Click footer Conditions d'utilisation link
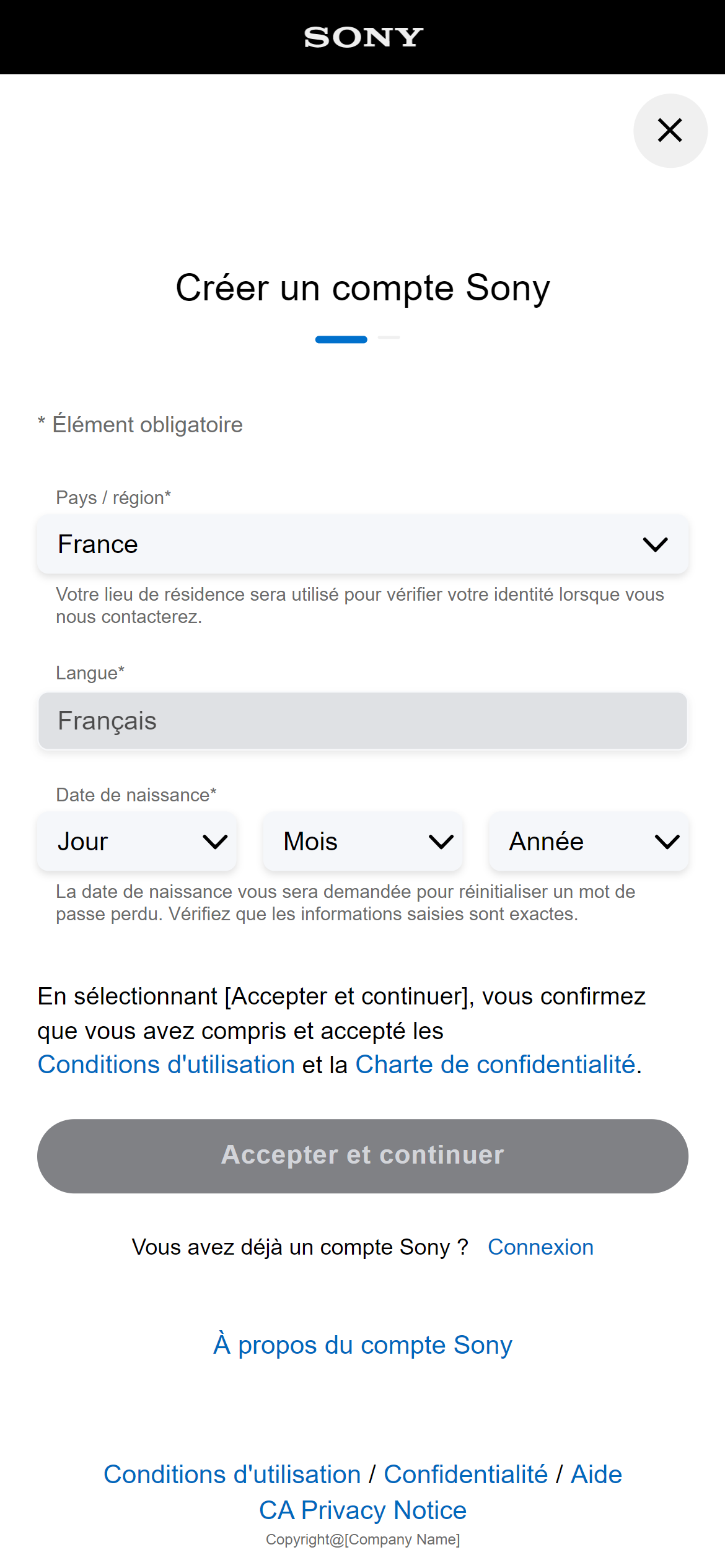Viewport: 725px width, 1568px height. (232, 1474)
